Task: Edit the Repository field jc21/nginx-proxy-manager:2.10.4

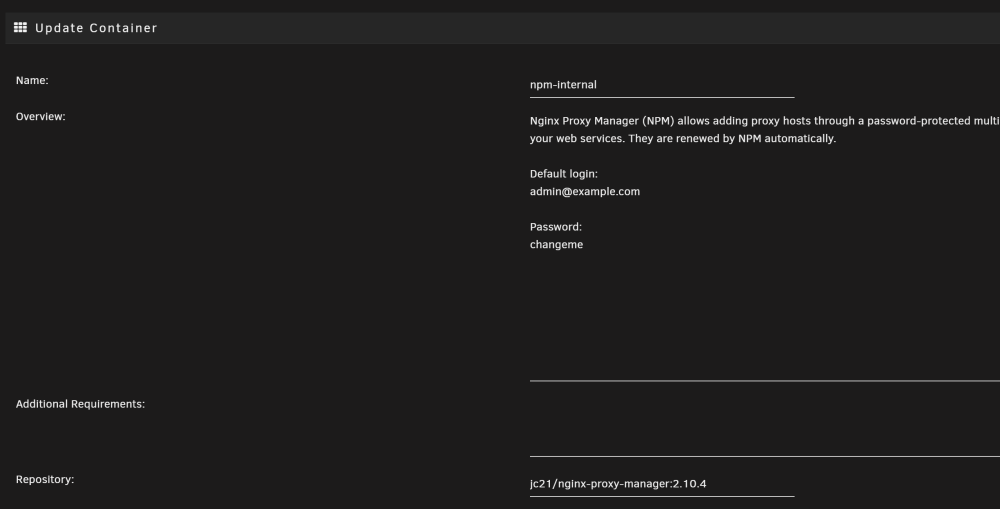Action: (662, 484)
